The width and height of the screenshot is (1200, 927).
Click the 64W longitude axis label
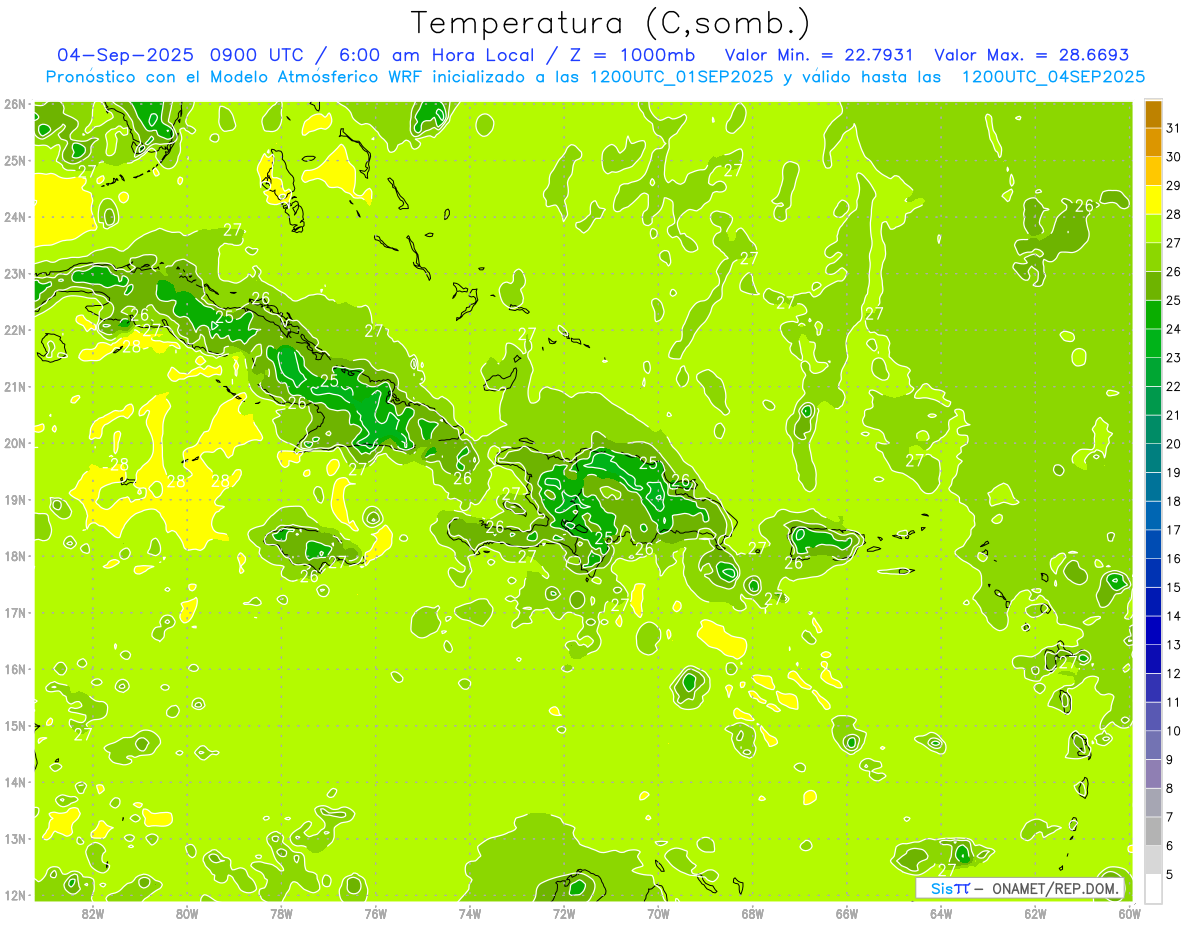(941, 913)
